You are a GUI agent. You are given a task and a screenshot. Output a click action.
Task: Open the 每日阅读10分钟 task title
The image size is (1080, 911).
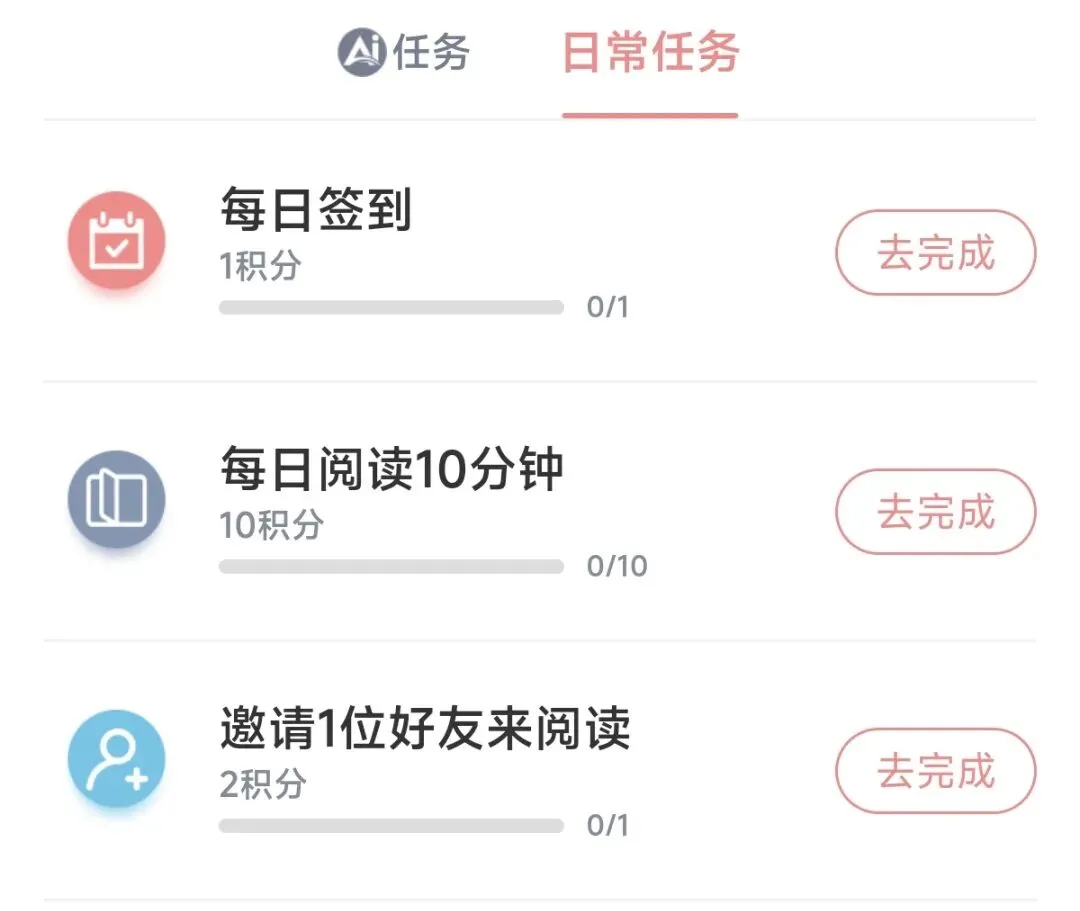[391, 470]
